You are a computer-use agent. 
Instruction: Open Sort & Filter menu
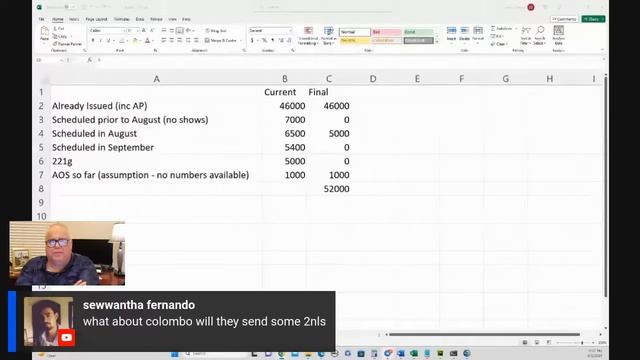526,36
